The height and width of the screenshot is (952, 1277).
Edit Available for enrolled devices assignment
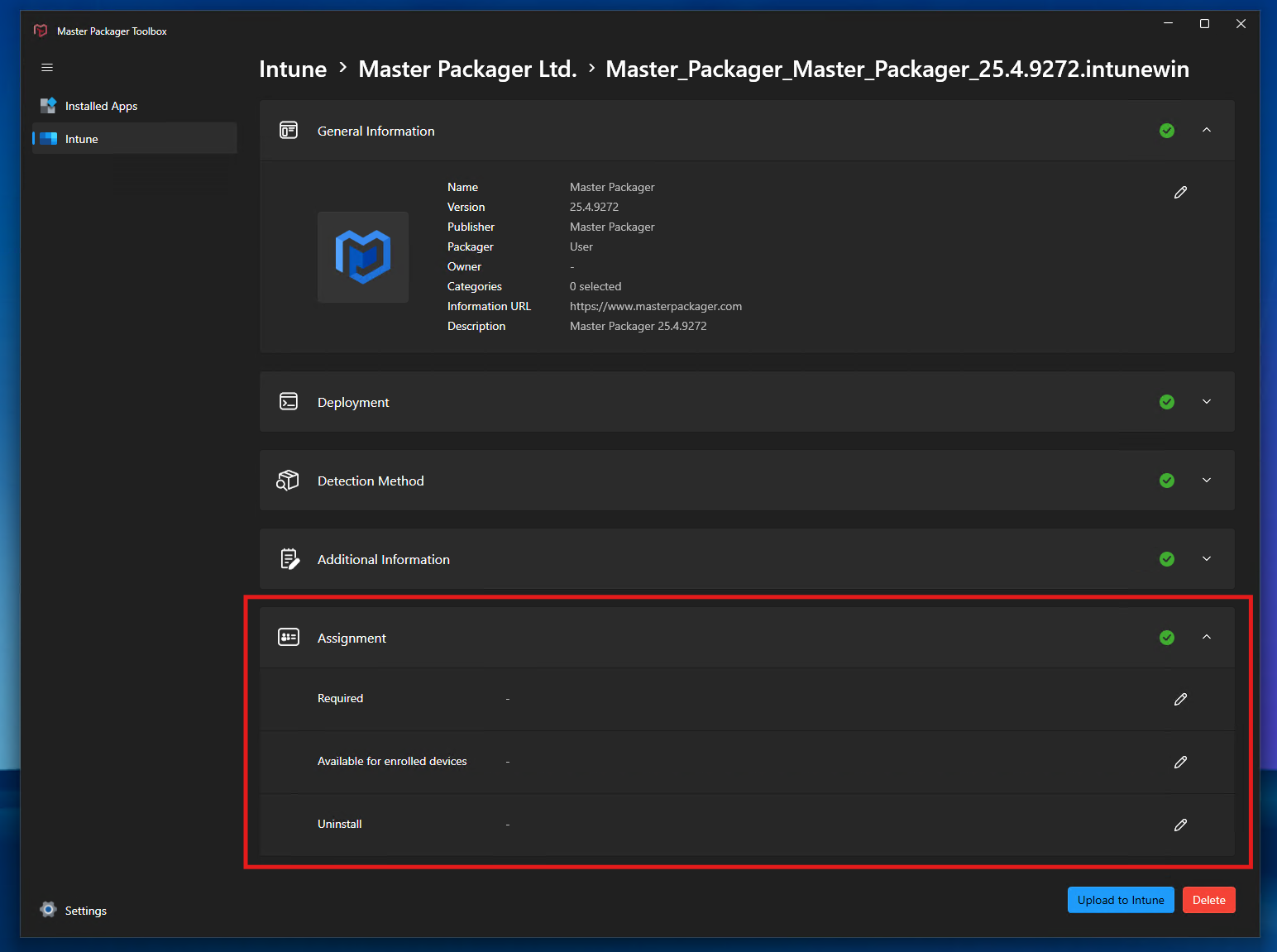point(1180,762)
